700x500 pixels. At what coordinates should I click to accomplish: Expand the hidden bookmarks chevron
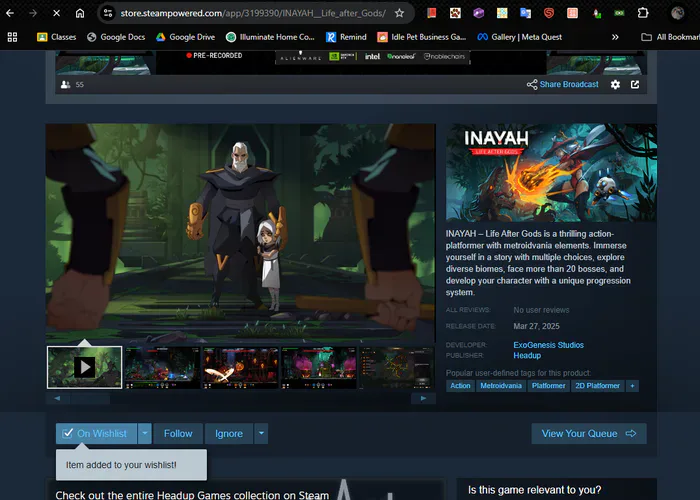pyautogui.click(x=615, y=37)
